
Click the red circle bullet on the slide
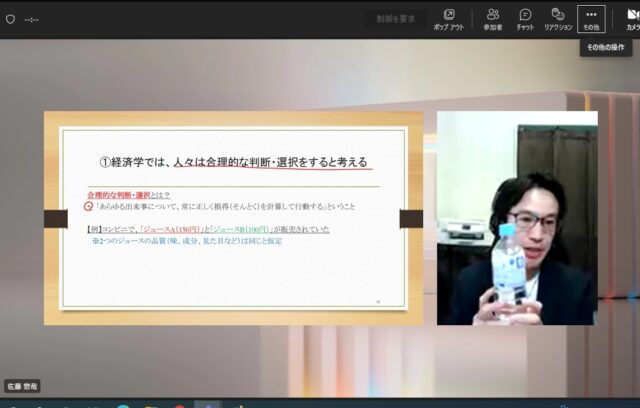pyautogui.click(x=89, y=206)
